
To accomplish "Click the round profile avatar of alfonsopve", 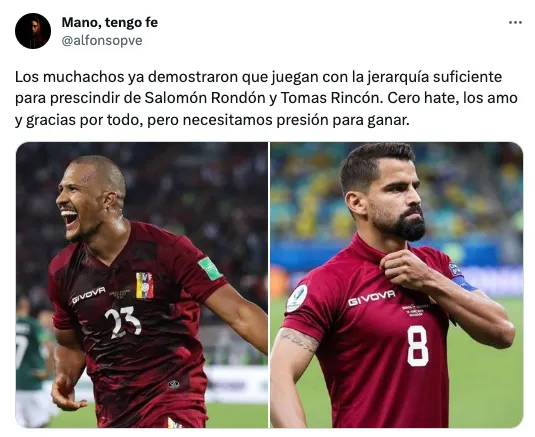I will click(x=33, y=31).
